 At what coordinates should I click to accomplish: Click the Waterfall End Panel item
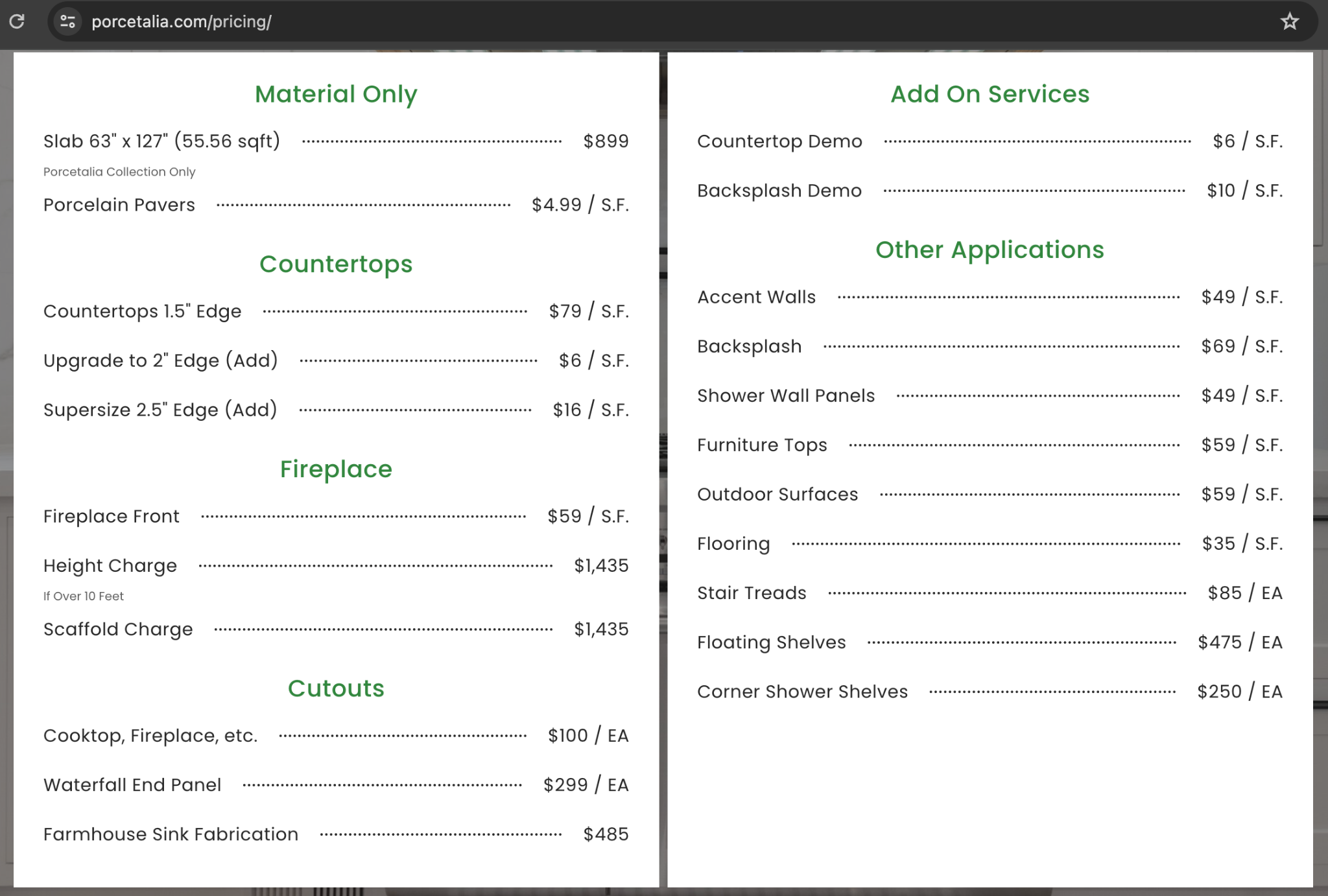132,784
